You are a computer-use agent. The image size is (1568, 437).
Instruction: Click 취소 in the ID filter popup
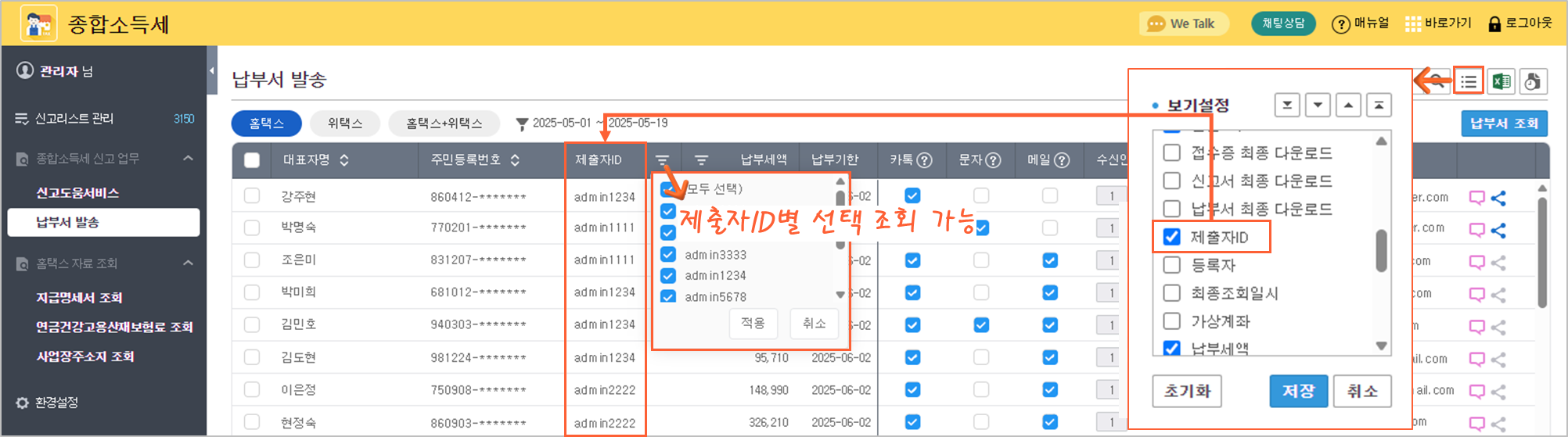815,323
